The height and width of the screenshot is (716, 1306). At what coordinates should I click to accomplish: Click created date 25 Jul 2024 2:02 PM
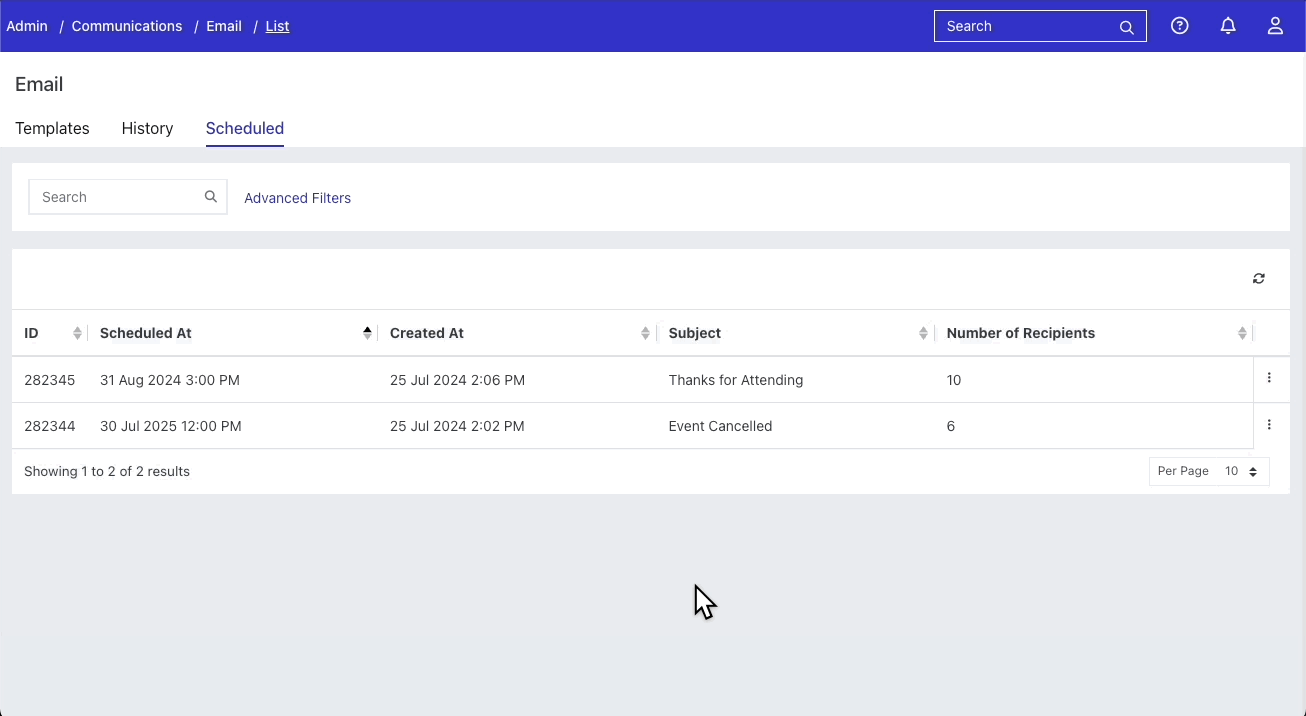tap(457, 426)
